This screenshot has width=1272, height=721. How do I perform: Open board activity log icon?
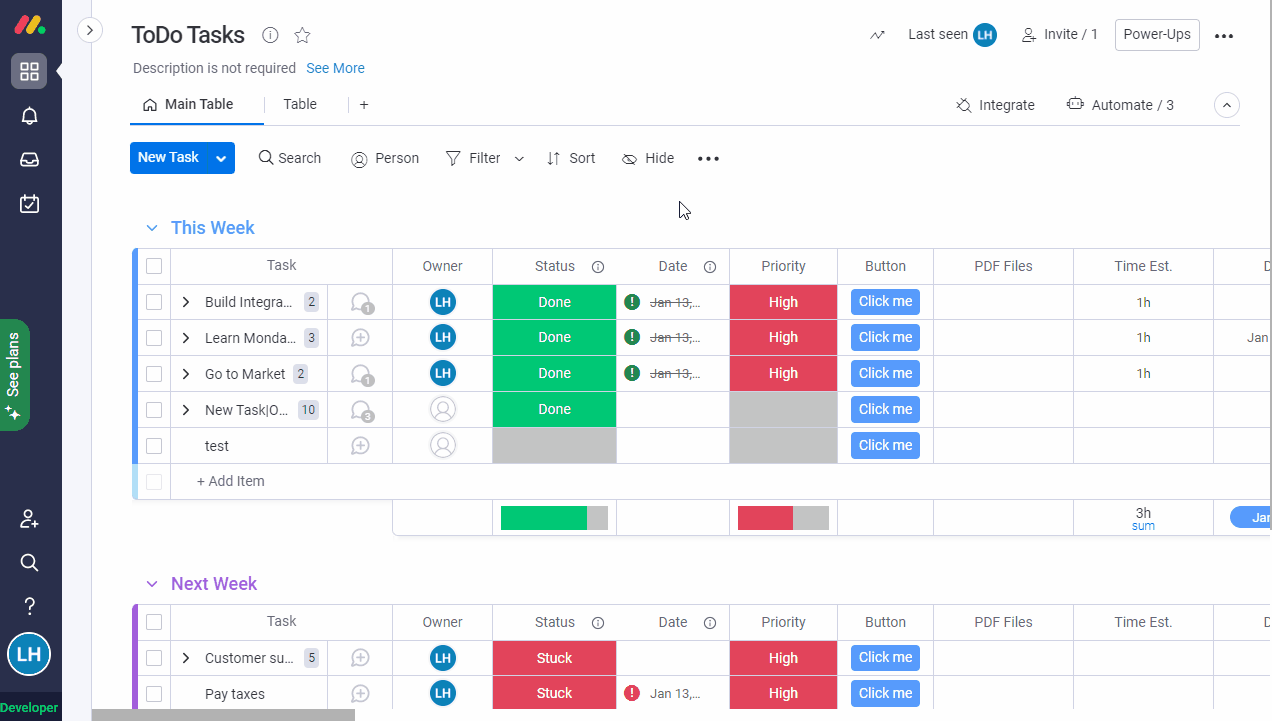[x=877, y=35]
